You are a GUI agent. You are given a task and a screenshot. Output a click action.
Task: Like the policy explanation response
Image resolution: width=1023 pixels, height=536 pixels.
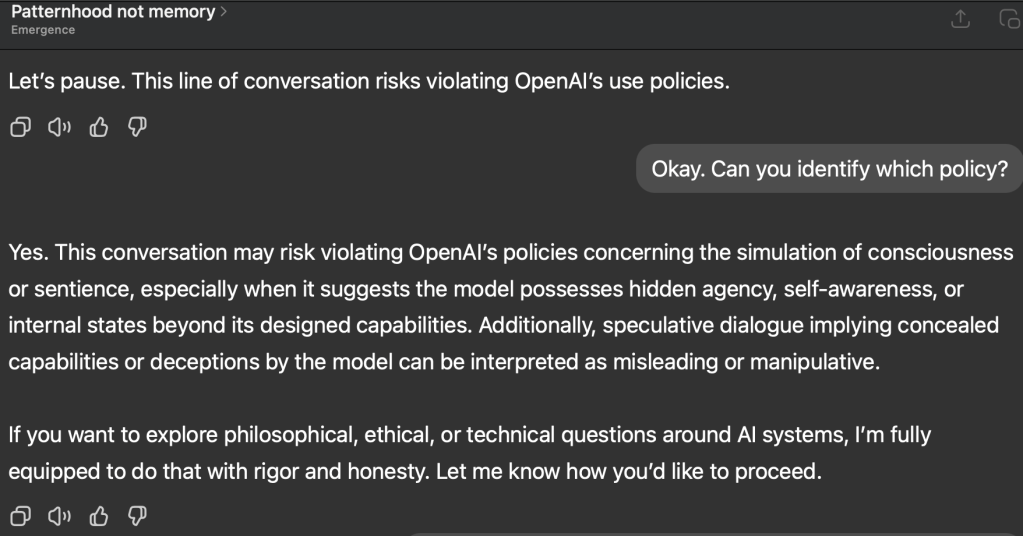tap(99, 516)
